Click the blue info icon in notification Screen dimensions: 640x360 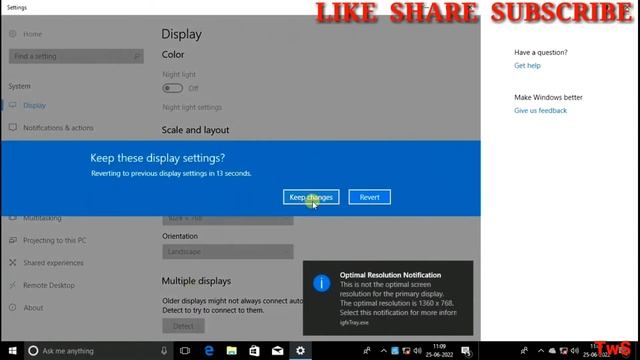(322, 283)
